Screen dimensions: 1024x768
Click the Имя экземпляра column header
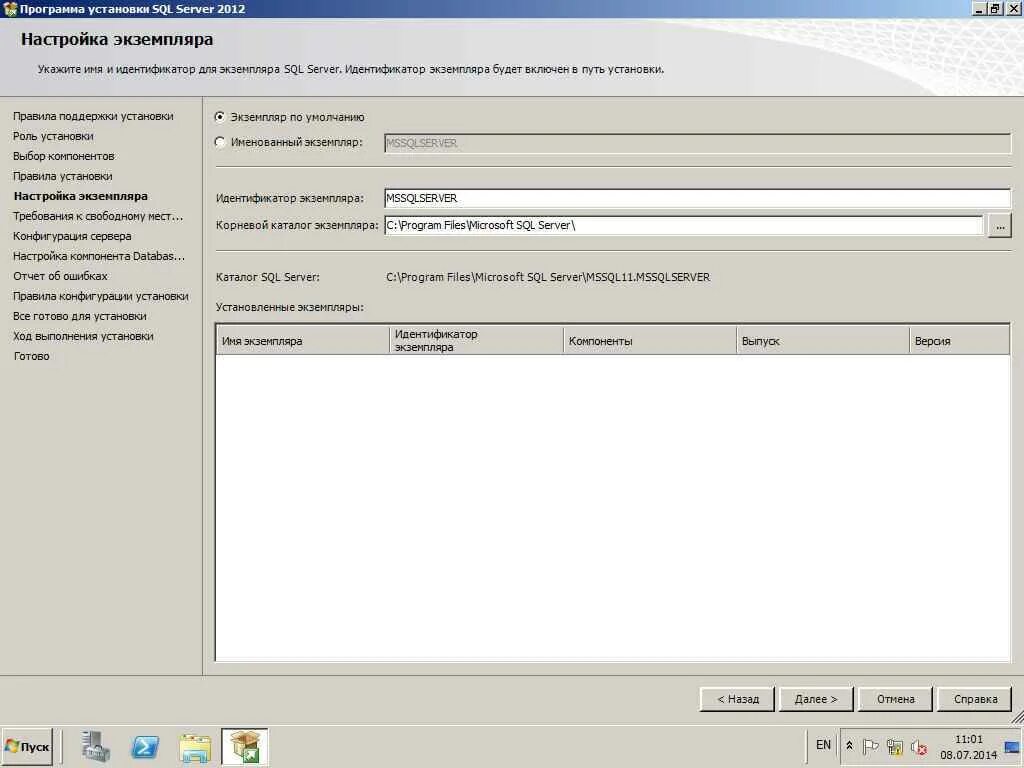(302, 341)
